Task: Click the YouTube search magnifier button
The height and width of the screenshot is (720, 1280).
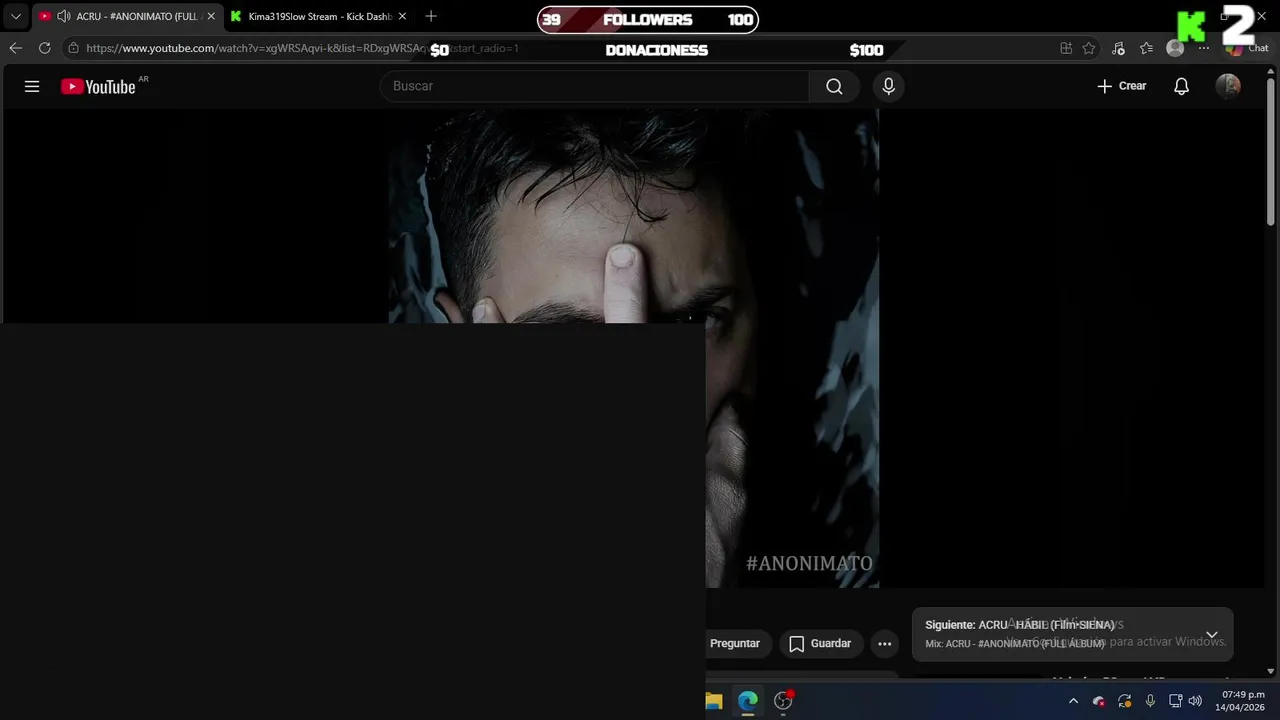Action: pyautogui.click(x=834, y=86)
